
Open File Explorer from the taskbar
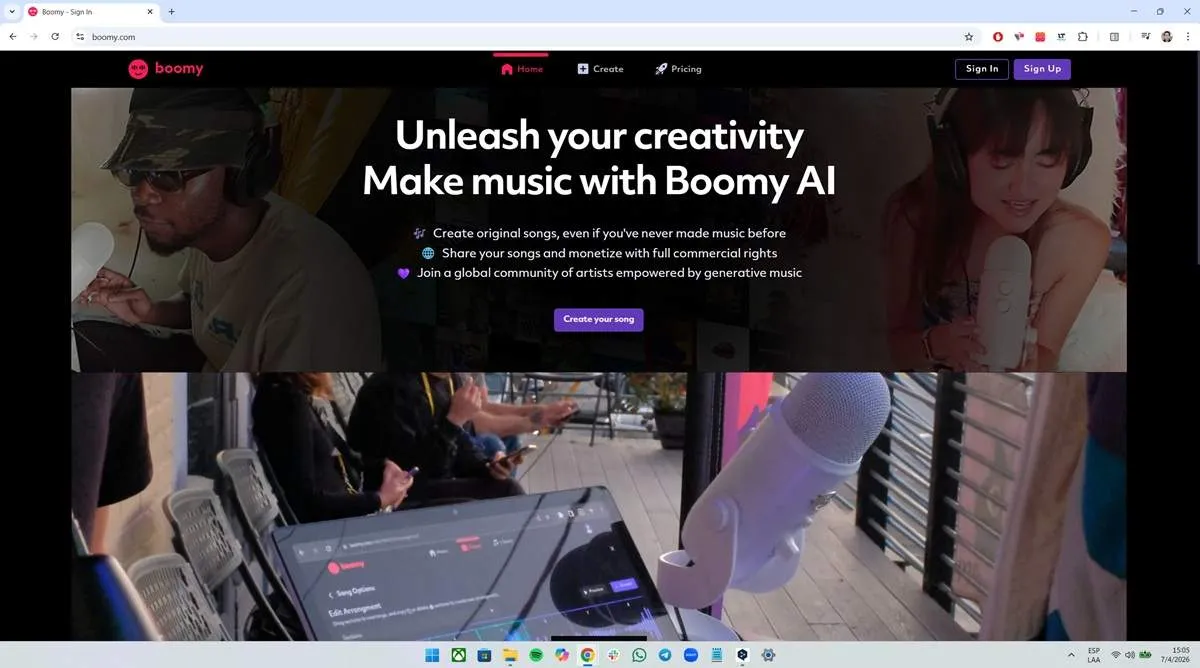(510, 655)
